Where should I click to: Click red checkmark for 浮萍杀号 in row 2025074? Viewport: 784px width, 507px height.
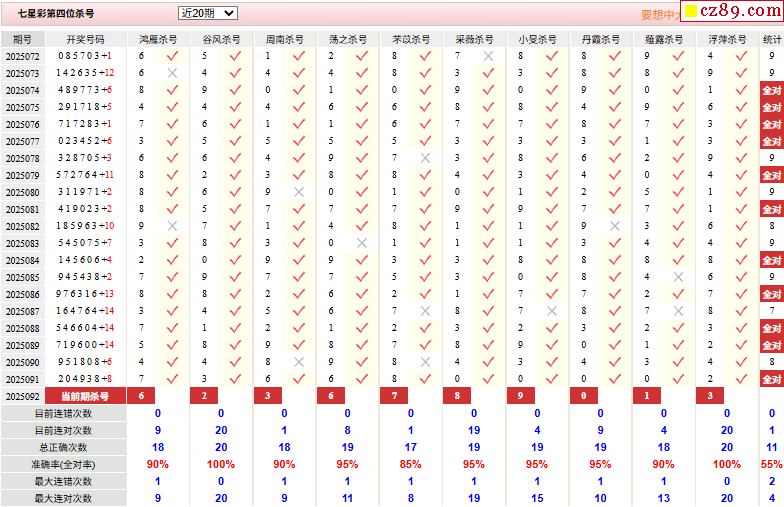pos(742,90)
